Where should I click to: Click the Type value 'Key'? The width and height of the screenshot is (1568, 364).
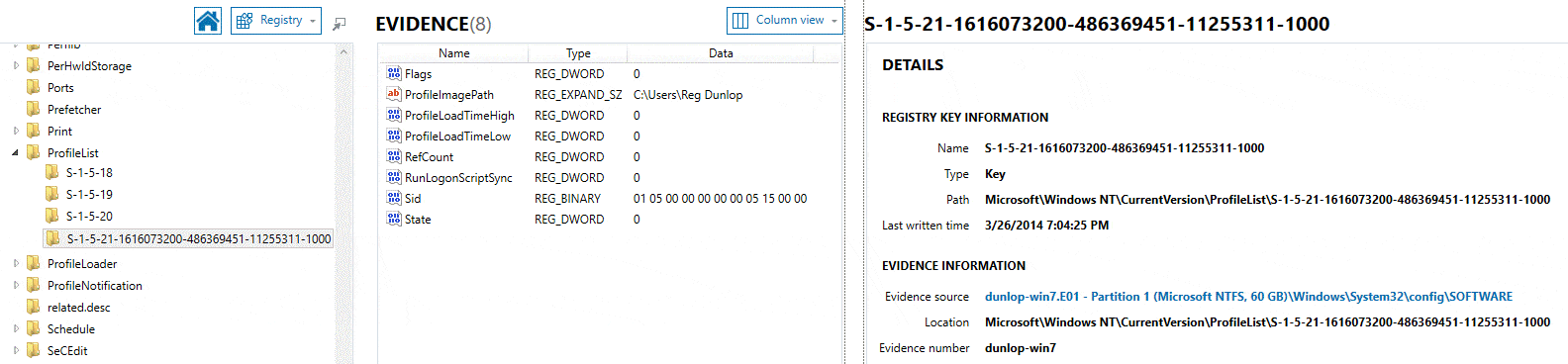[x=995, y=174]
